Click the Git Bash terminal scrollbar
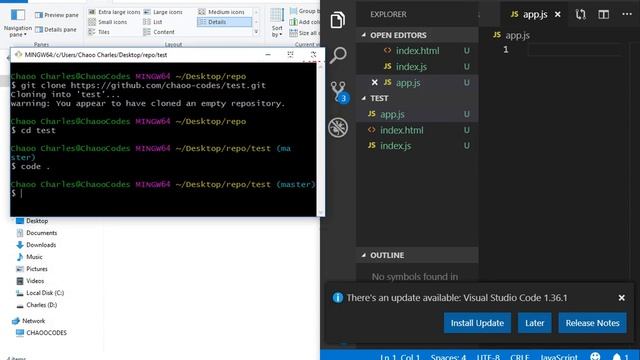This screenshot has height=360, width=640. [320, 139]
